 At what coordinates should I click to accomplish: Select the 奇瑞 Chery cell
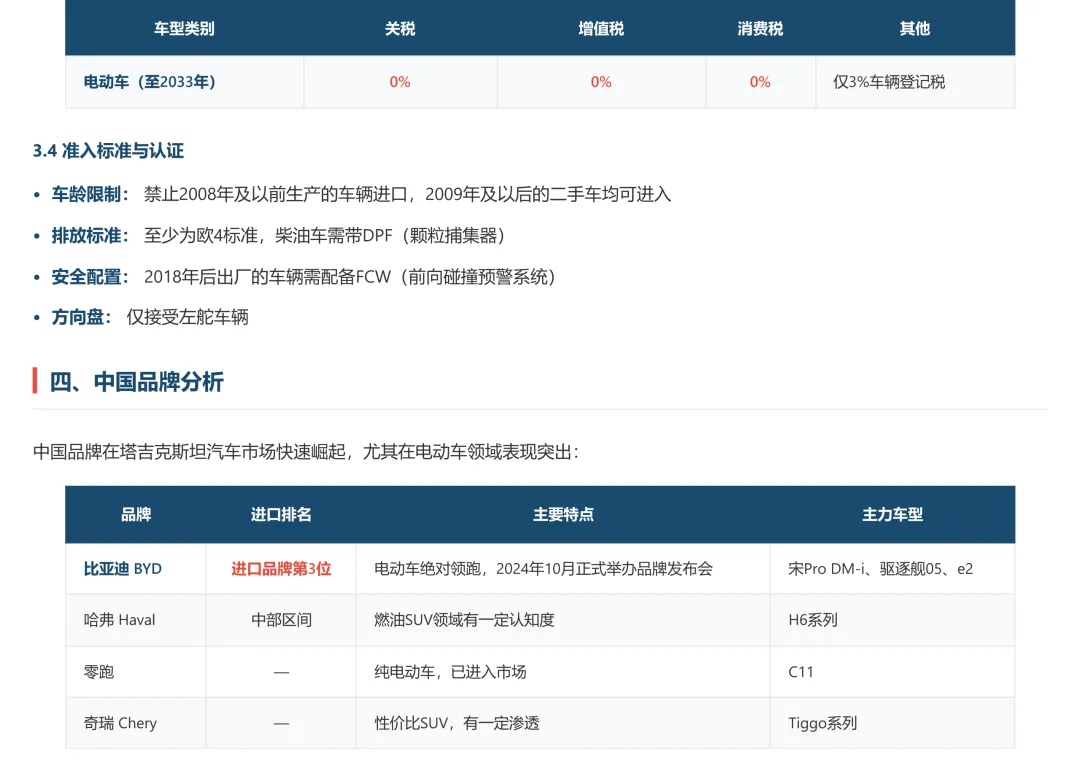coord(136,723)
